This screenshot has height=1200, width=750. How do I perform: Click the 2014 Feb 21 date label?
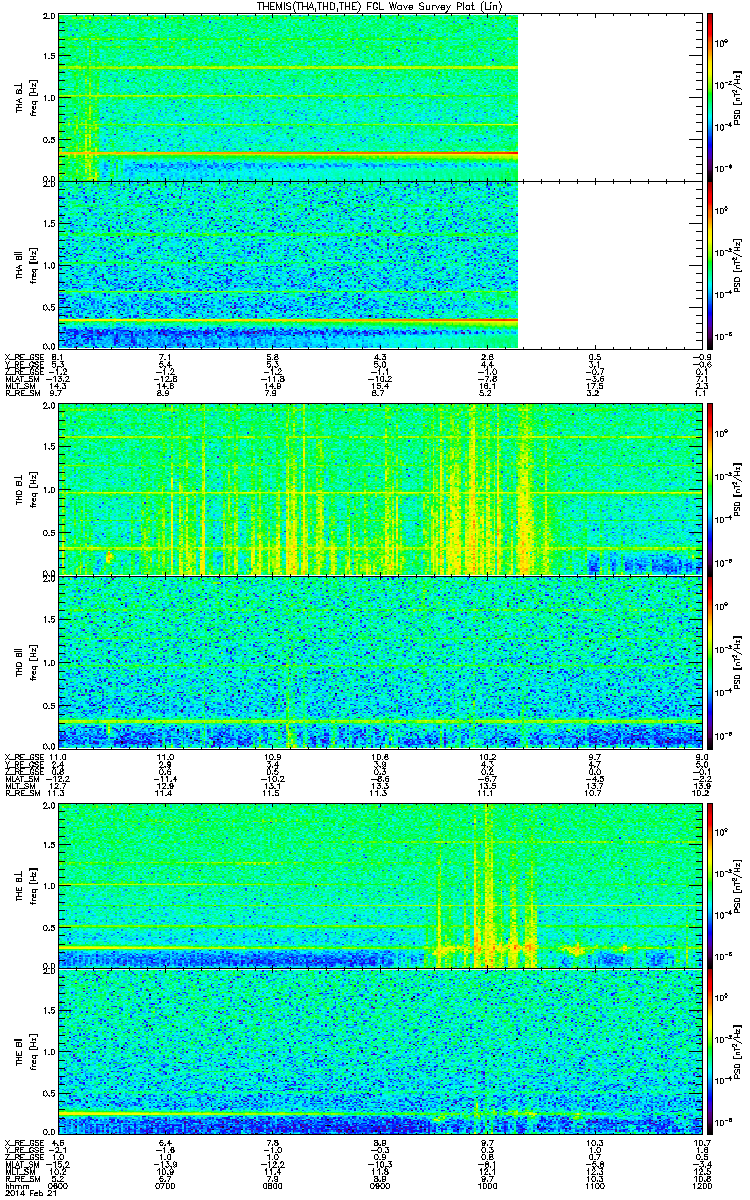(x=27, y=1193)
